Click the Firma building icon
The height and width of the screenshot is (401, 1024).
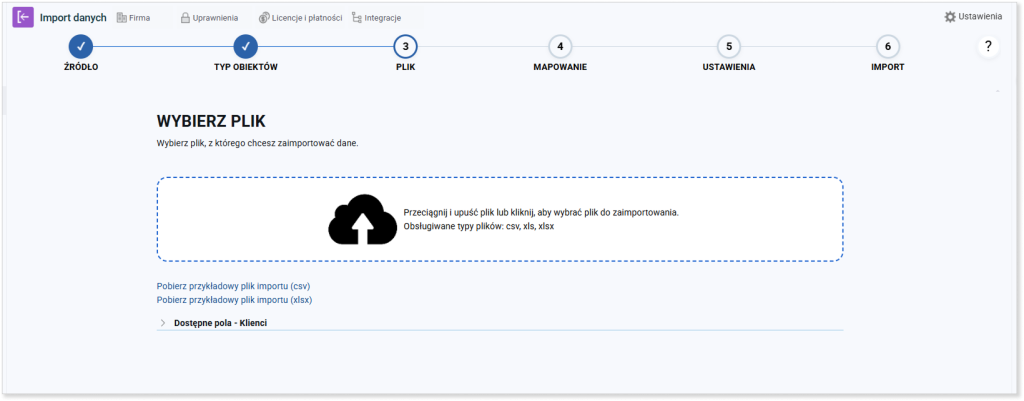(121, 18)
